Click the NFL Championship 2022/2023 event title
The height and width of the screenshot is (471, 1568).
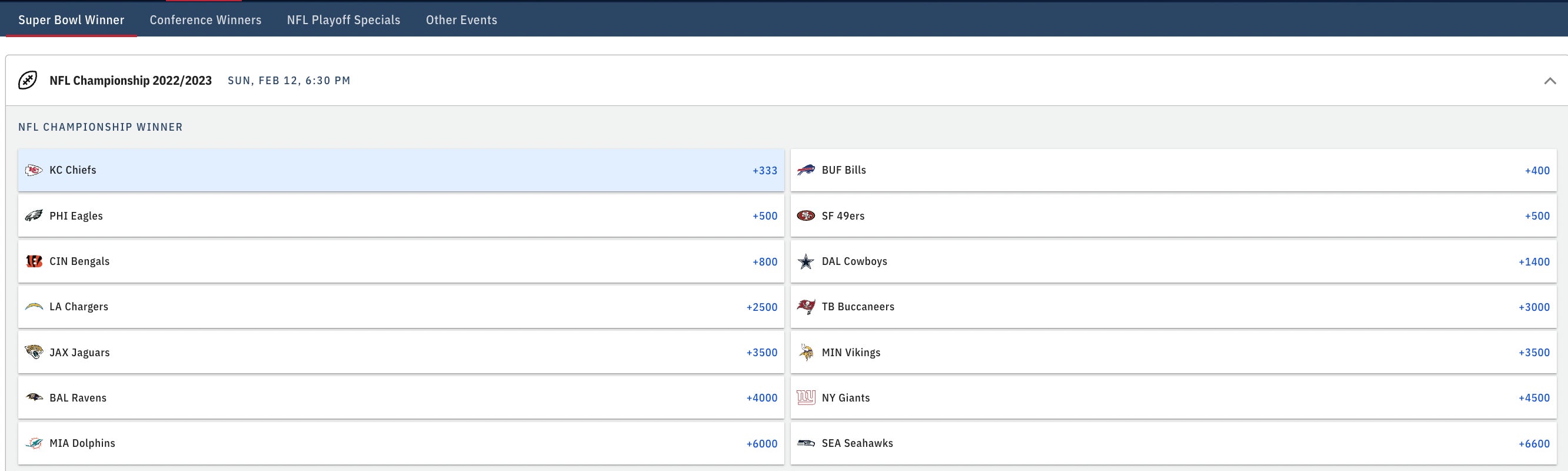point(130,81)
